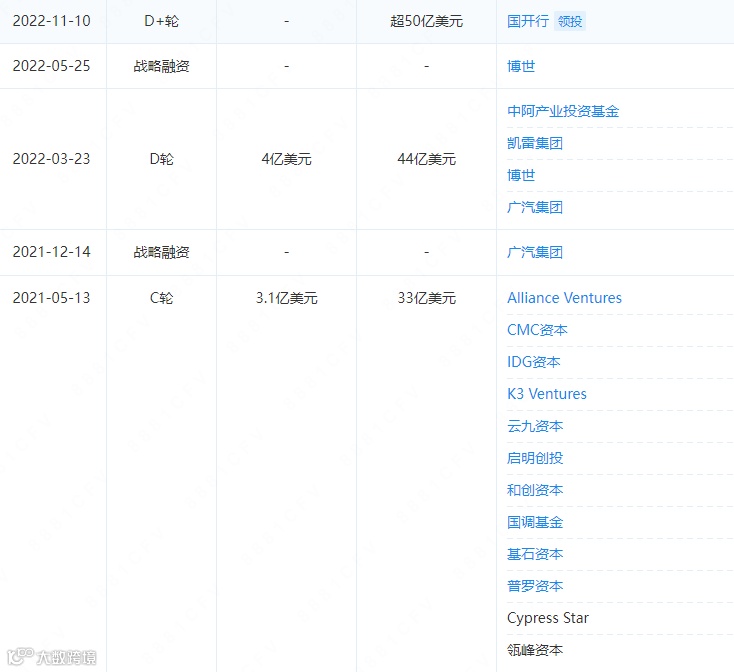Select 44亿美元 valuation cell
This screenshot has width=734, height=672.
pyautogui.click(x=426, y=159)
